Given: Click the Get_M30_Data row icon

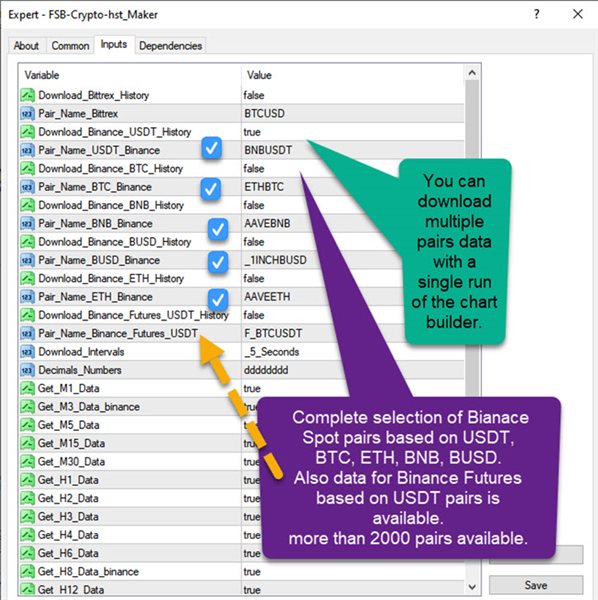Looking at the screenshot, I should click(x=28, y=461).
